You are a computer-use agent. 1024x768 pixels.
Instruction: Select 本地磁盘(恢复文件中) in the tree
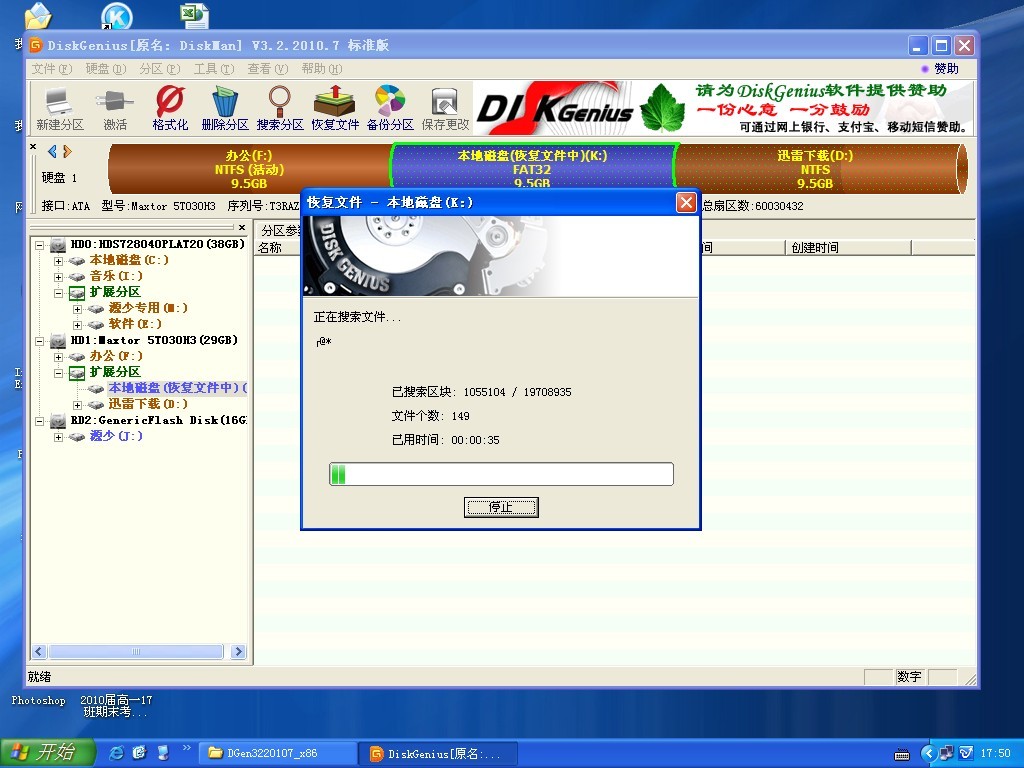(x=176, y=388)
